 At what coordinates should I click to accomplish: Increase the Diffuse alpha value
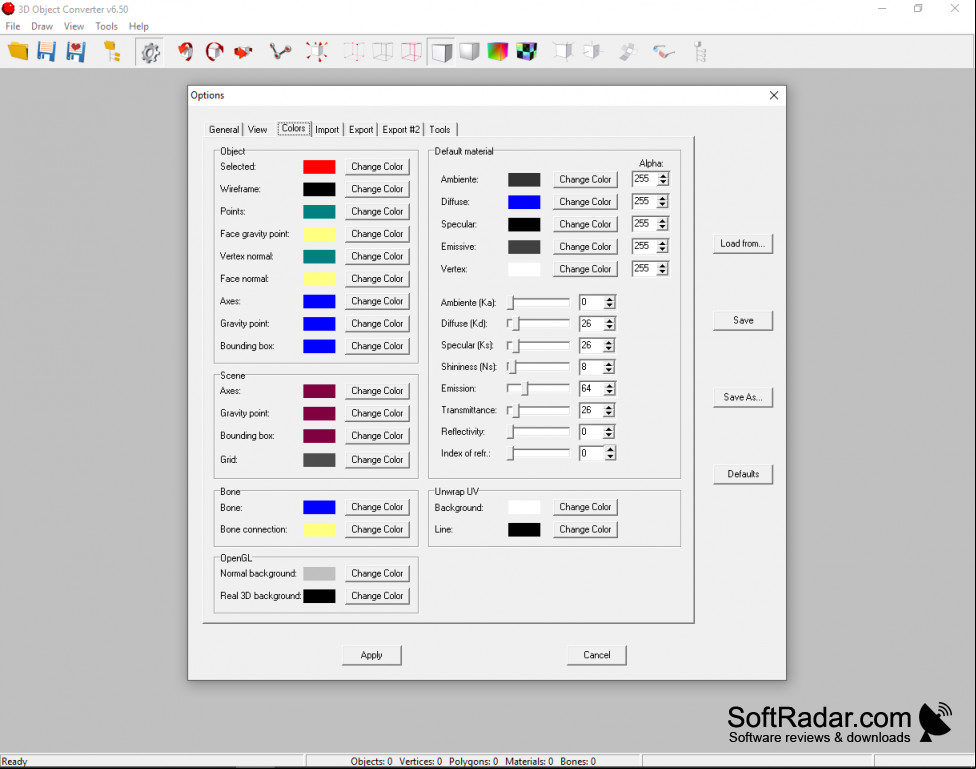point(663,199)
